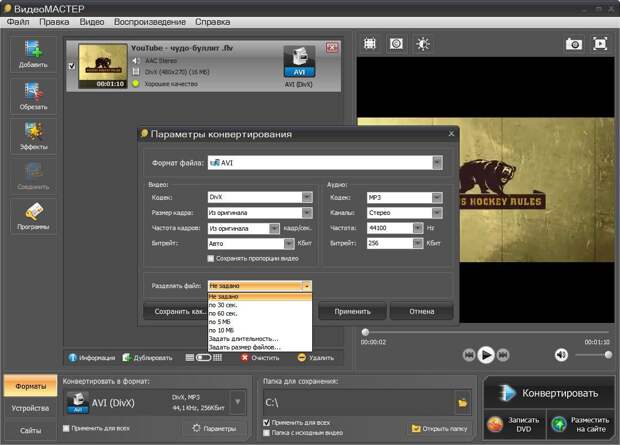Open the Воспроизведение menu
Viewport: 620px width, 445px height.
(147, 21)
